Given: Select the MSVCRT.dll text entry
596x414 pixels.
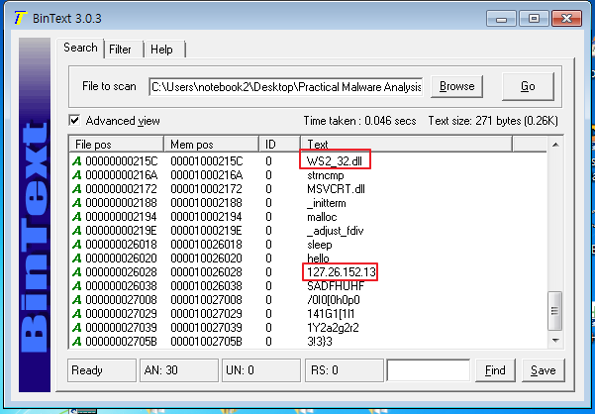Looking at the screenshot, I should 336,189.
